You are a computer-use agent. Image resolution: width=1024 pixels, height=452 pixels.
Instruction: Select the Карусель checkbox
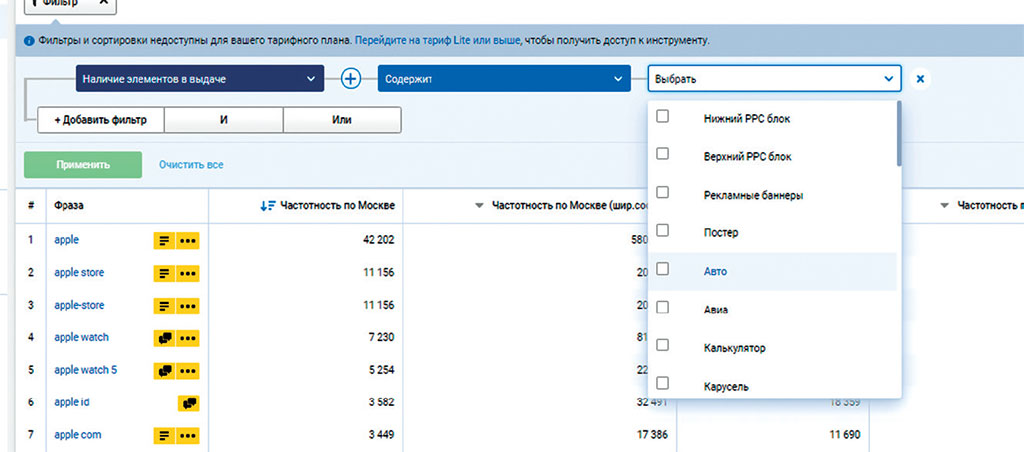(x=662, y=383)
